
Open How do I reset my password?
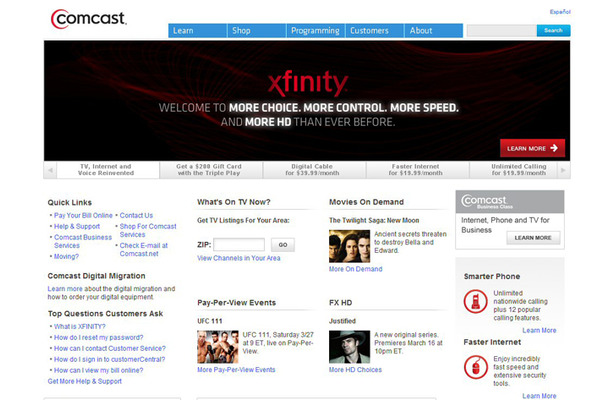[x=98, y=337]
